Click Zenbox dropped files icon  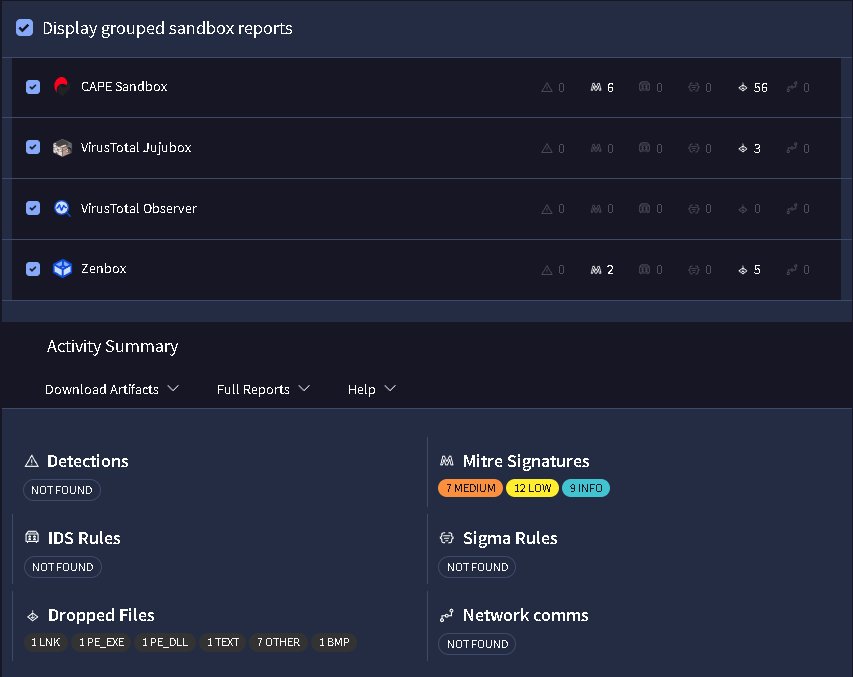(x=743, y=270)
